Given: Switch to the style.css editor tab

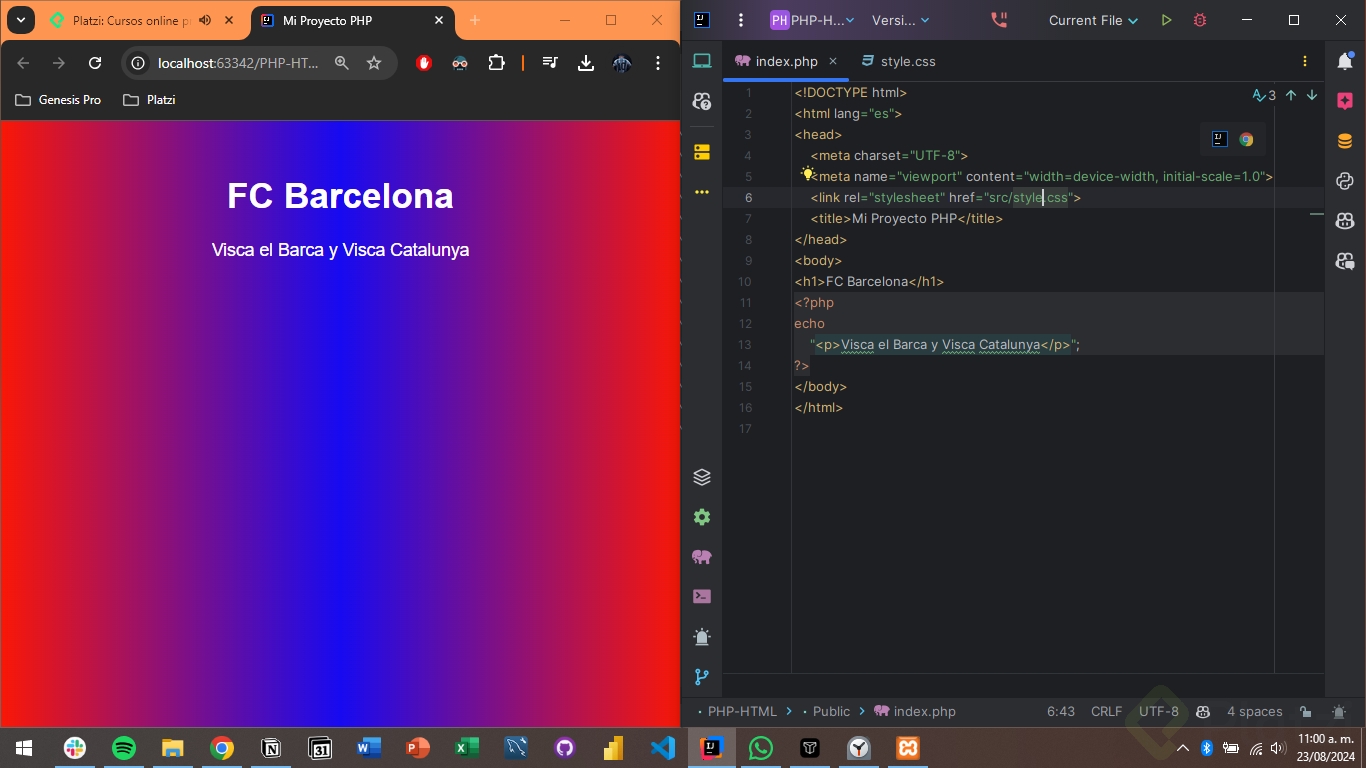Looking at the screenshot, I should [x=898, y=61].
